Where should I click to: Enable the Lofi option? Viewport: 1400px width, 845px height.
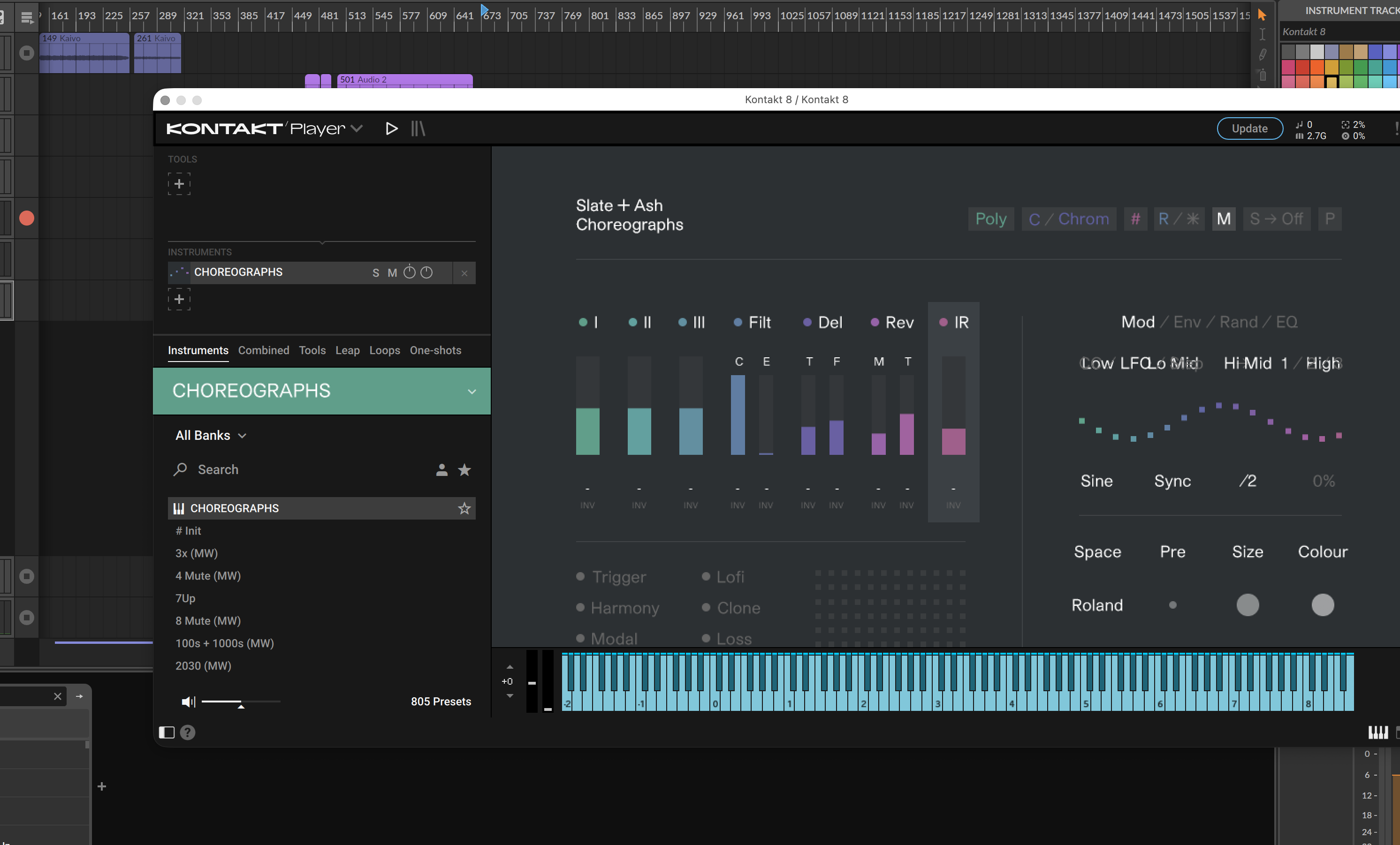pos(706,576)
